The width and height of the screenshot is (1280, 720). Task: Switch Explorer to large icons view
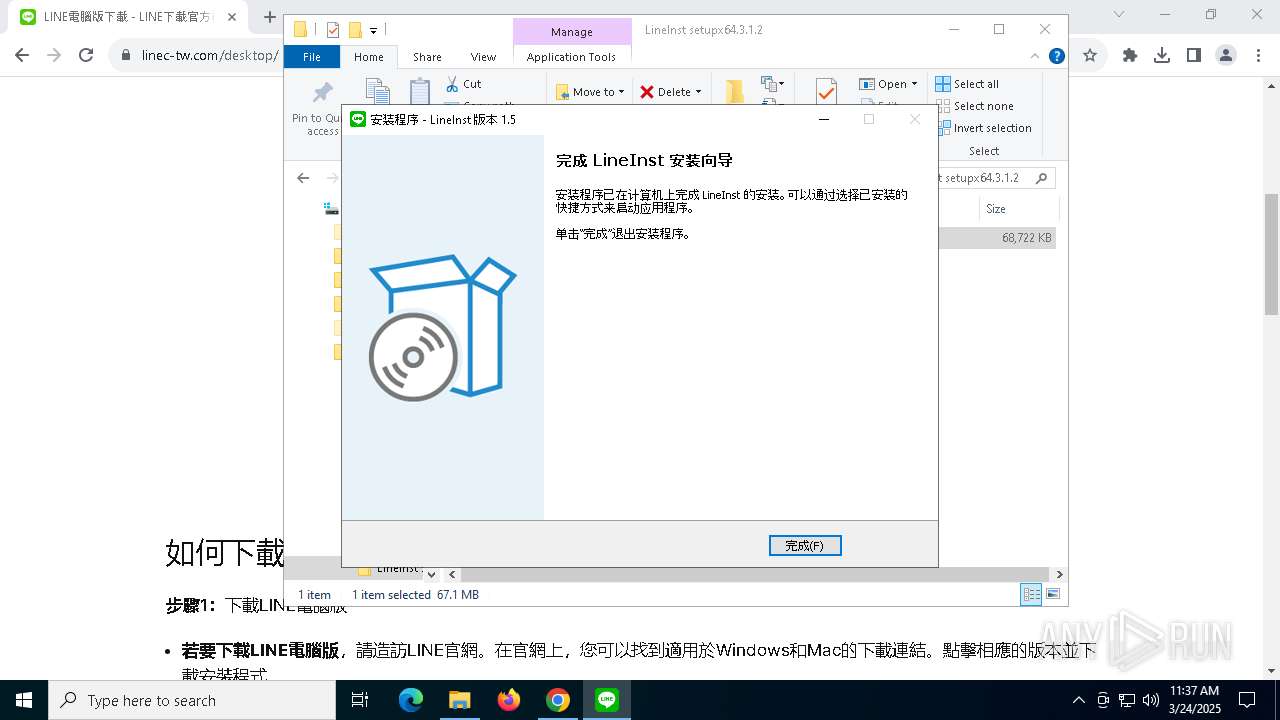point(1052,594)
